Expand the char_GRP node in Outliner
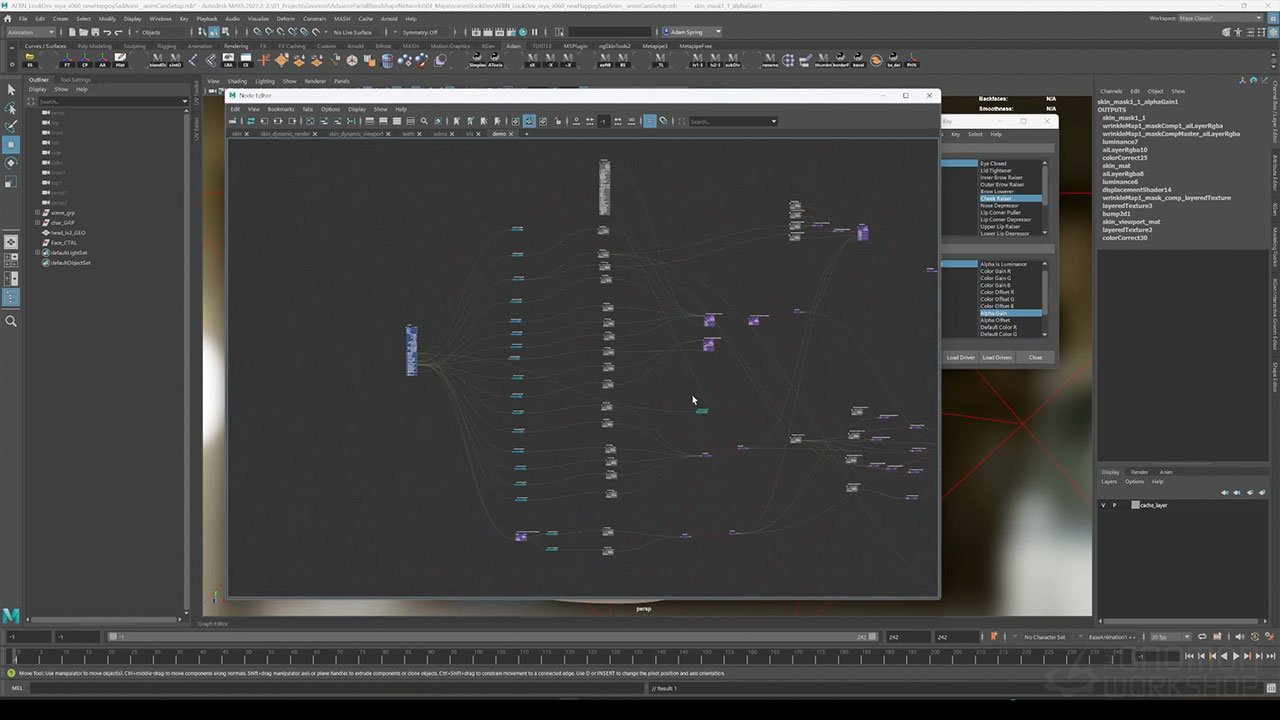The height and width of the screenshot is (720, 1280). click(38, 222)
